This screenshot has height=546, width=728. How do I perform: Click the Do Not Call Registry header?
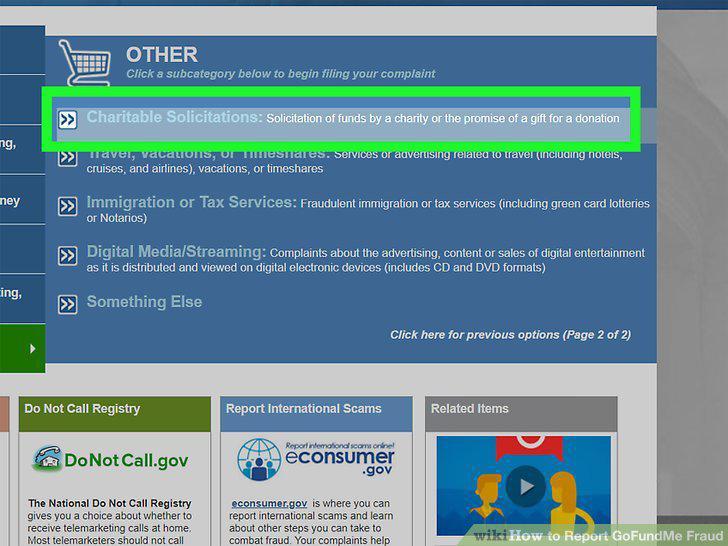pyautogui.click(x=115, y=414)
